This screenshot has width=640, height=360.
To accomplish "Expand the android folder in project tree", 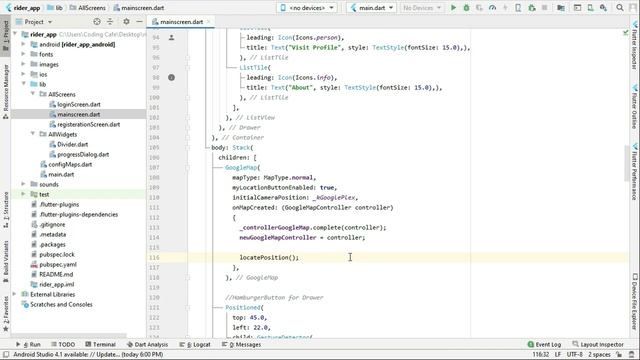I will point(23,44).
